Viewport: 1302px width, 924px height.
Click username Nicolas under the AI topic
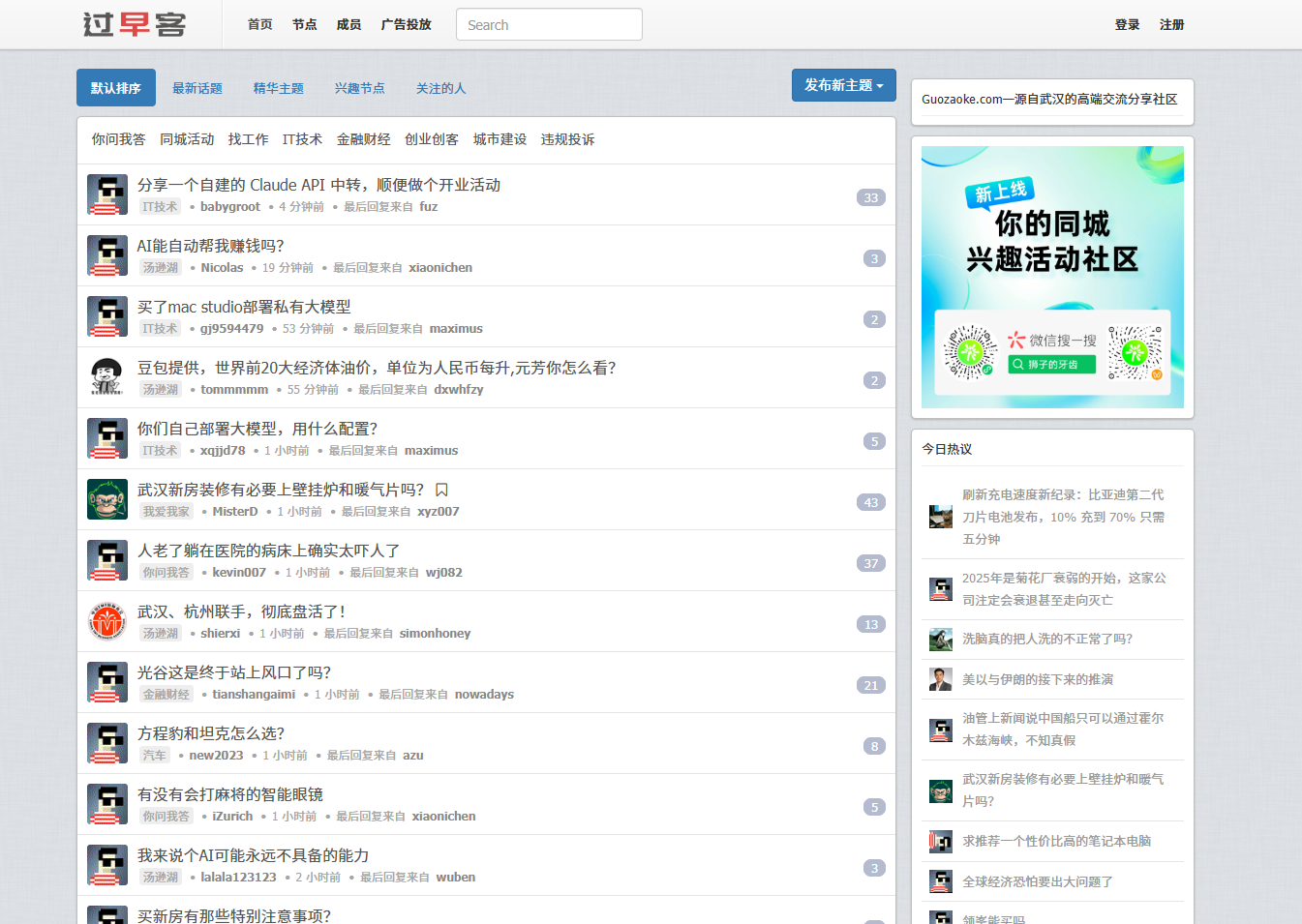click(222, 267)
